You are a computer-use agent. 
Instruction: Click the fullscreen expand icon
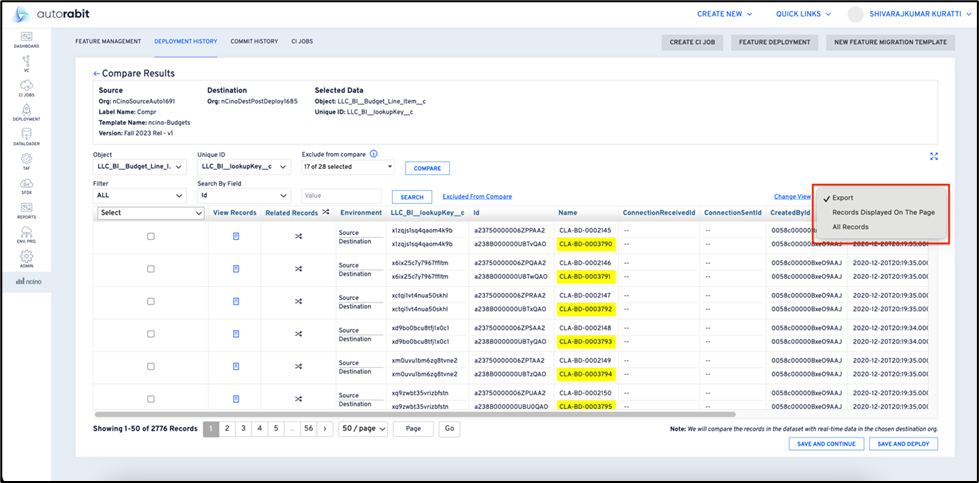934,157
